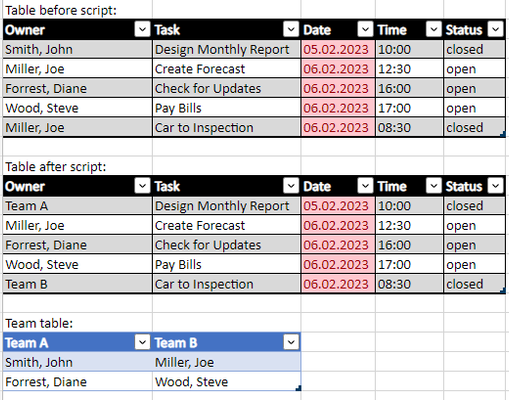This screenshot has width=509, height=400.
Task: Open Date filter dropdown in after-script table
Action: [365, 186]
